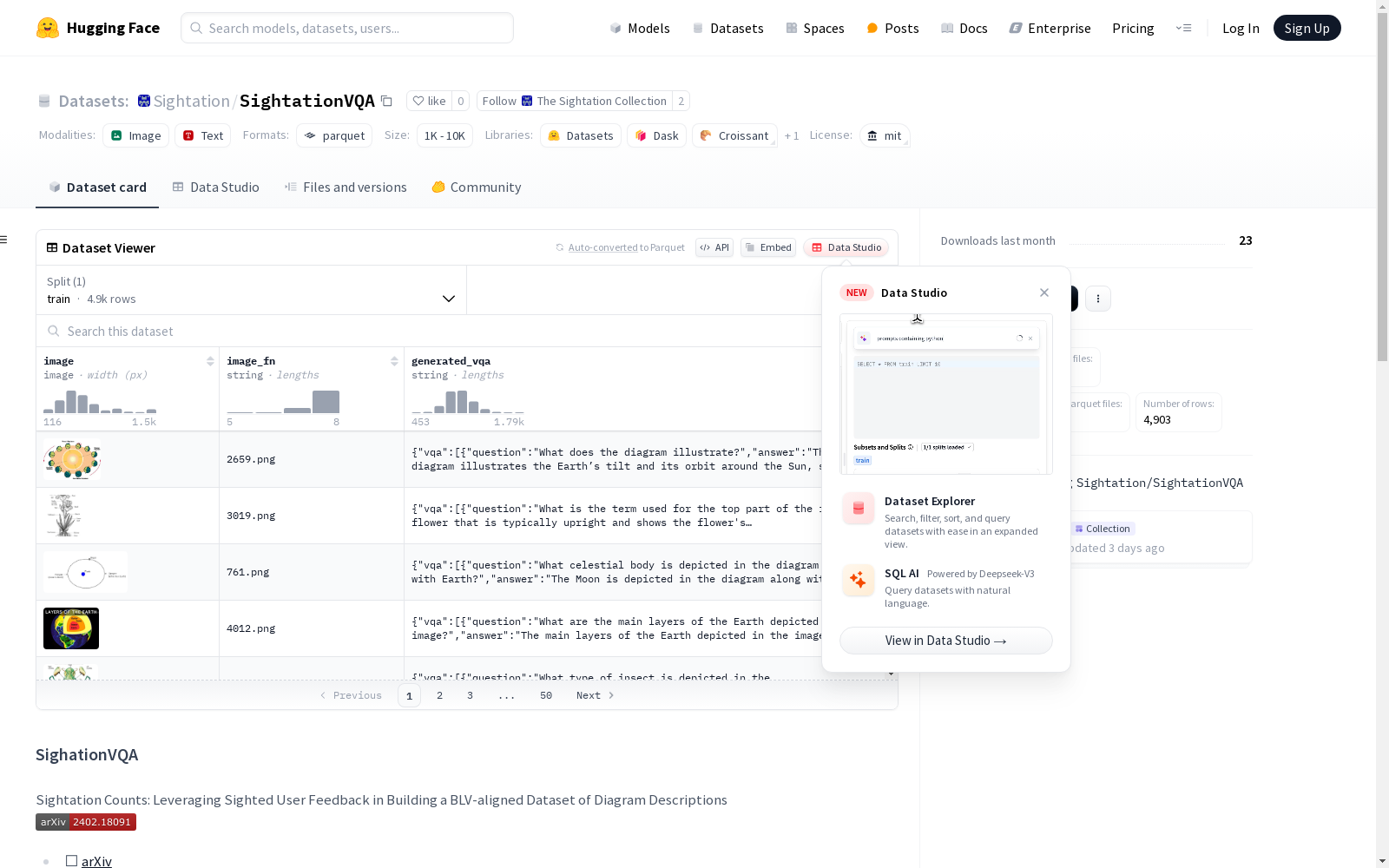The image size is (1389, 868).
Task: Click the generated_vqa lengths histogram
Action: pos(468,401)
